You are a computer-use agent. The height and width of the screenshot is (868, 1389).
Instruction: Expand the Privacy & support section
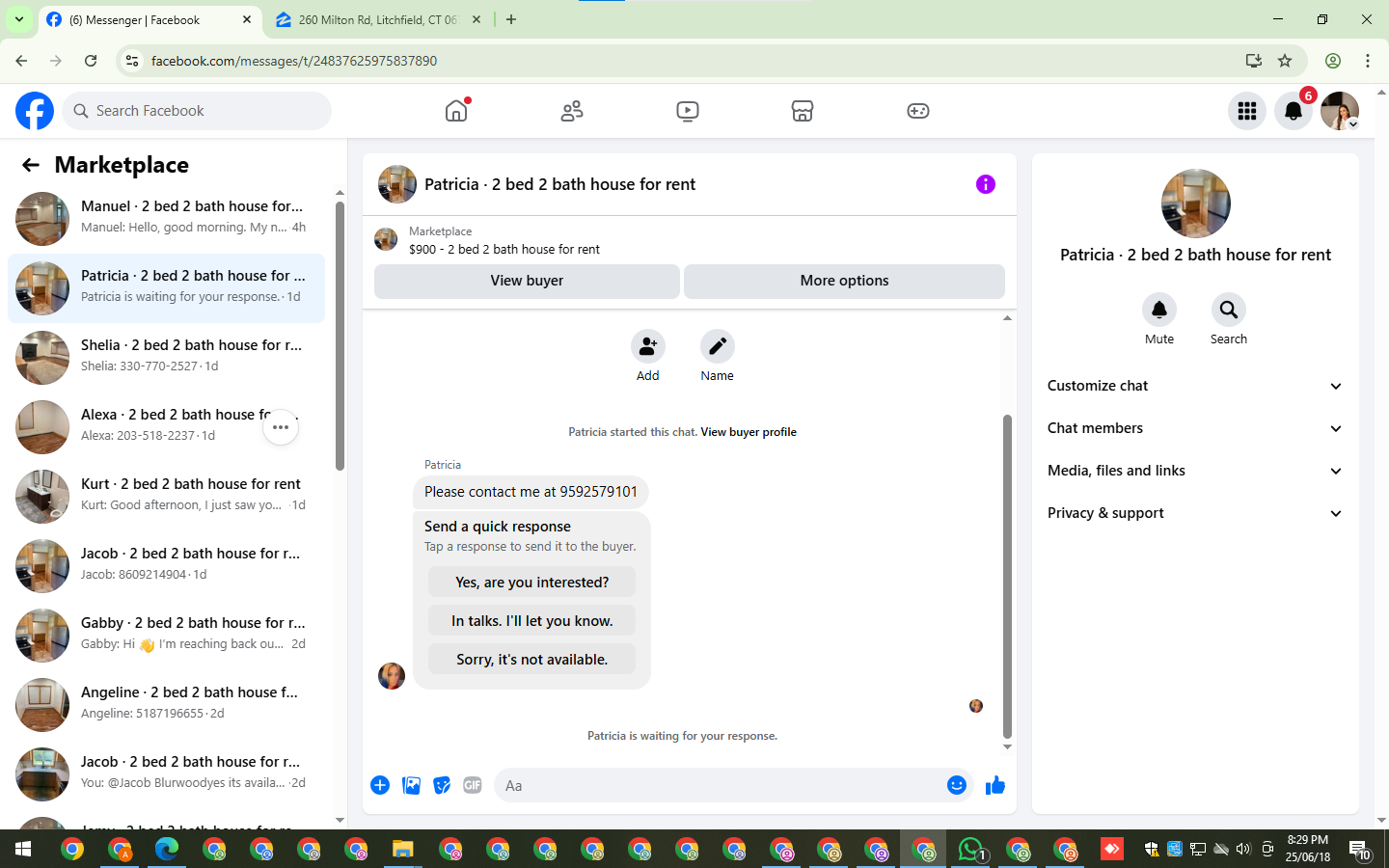point(1195,513)
